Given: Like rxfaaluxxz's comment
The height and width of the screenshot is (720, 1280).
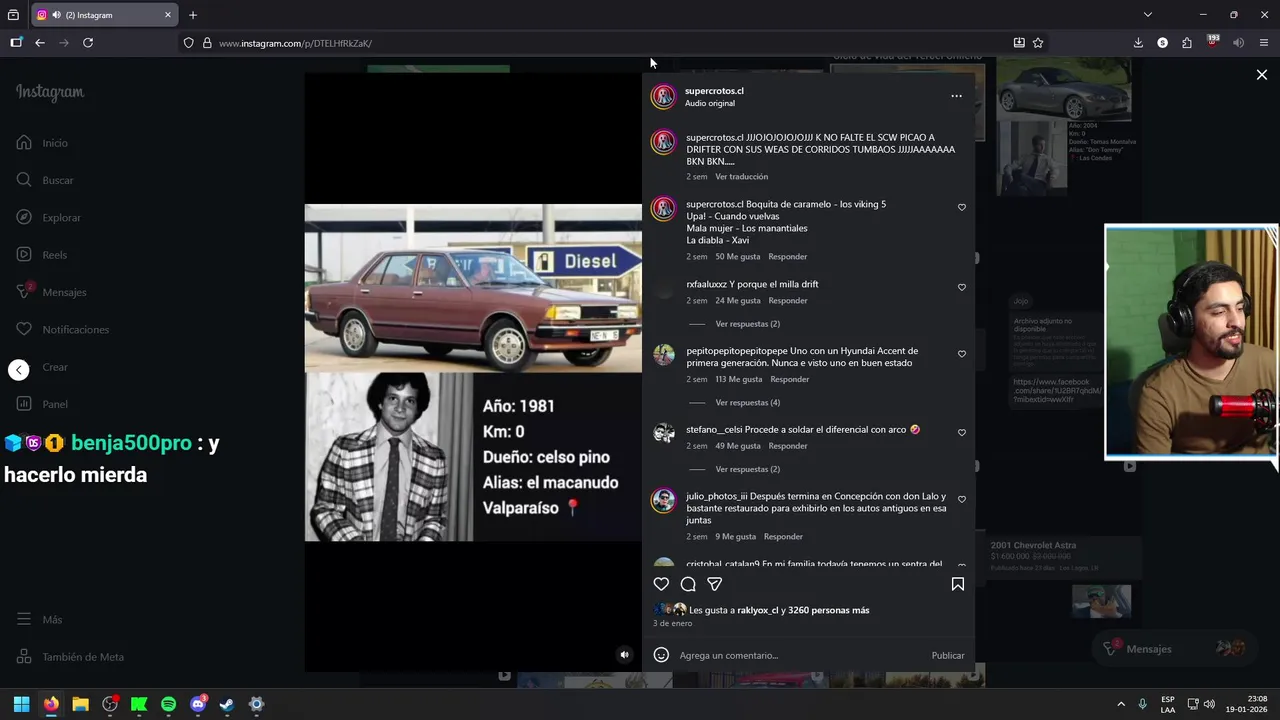Looking at the screenshot, I should point(962,288).
